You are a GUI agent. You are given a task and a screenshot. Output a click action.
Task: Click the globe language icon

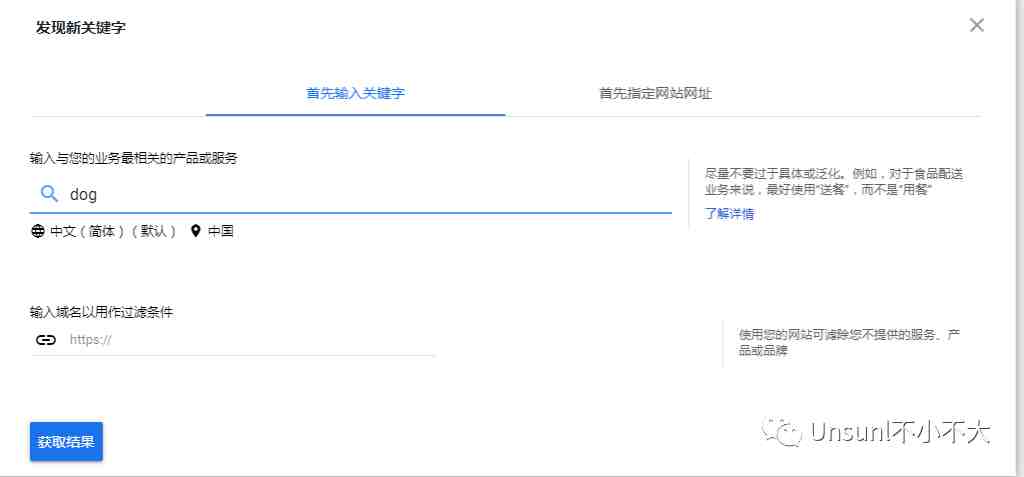39,231
